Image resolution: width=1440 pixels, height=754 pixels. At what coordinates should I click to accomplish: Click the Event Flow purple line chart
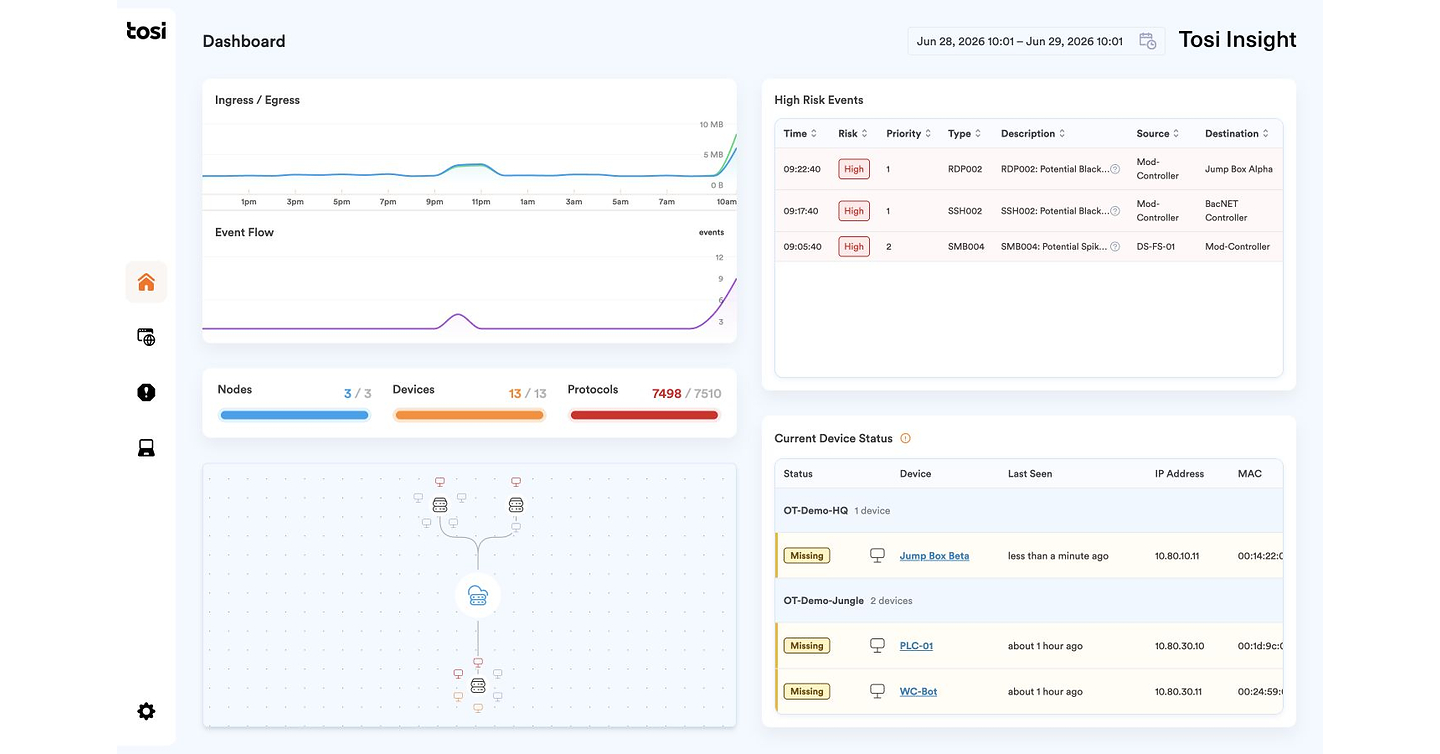[469, 298]
